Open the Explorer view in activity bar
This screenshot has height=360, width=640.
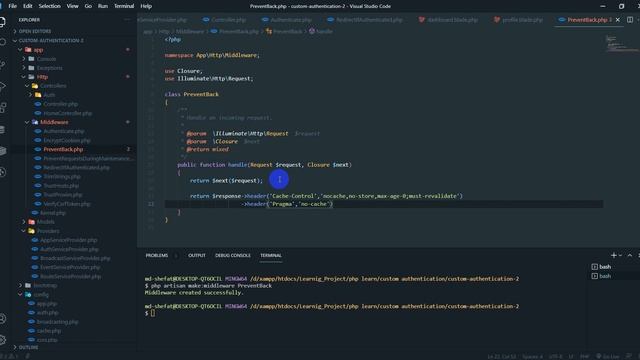pyautogui.click(x=2, y=22)
